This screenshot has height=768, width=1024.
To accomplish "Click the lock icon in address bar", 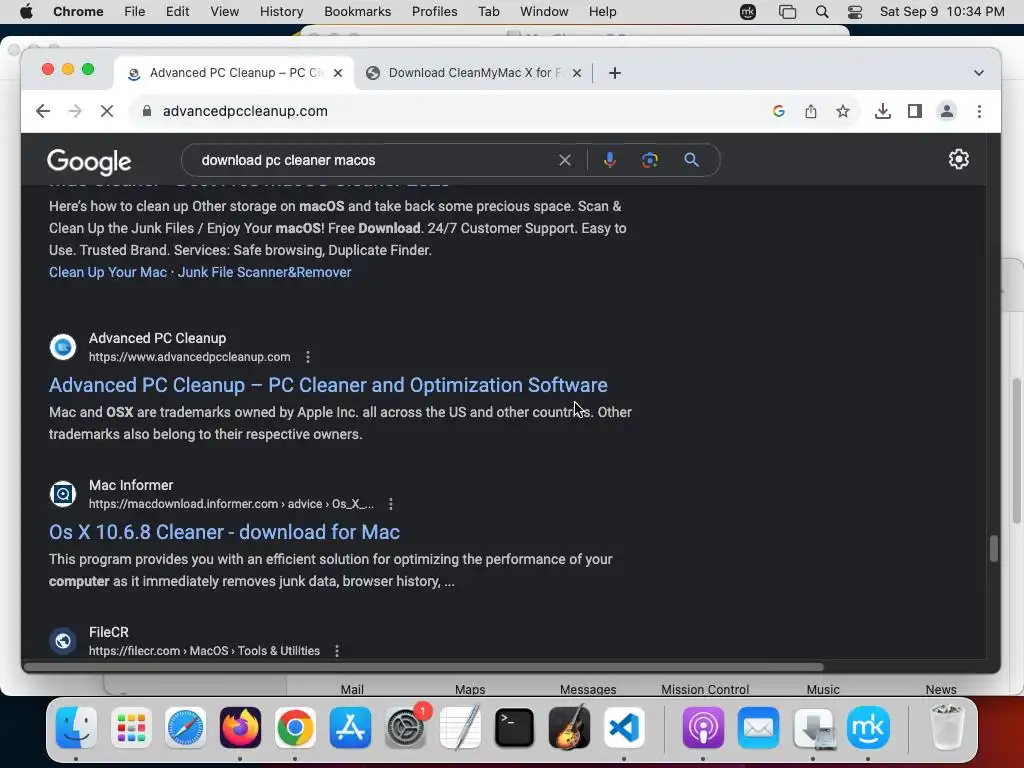I will pos(147,111).
